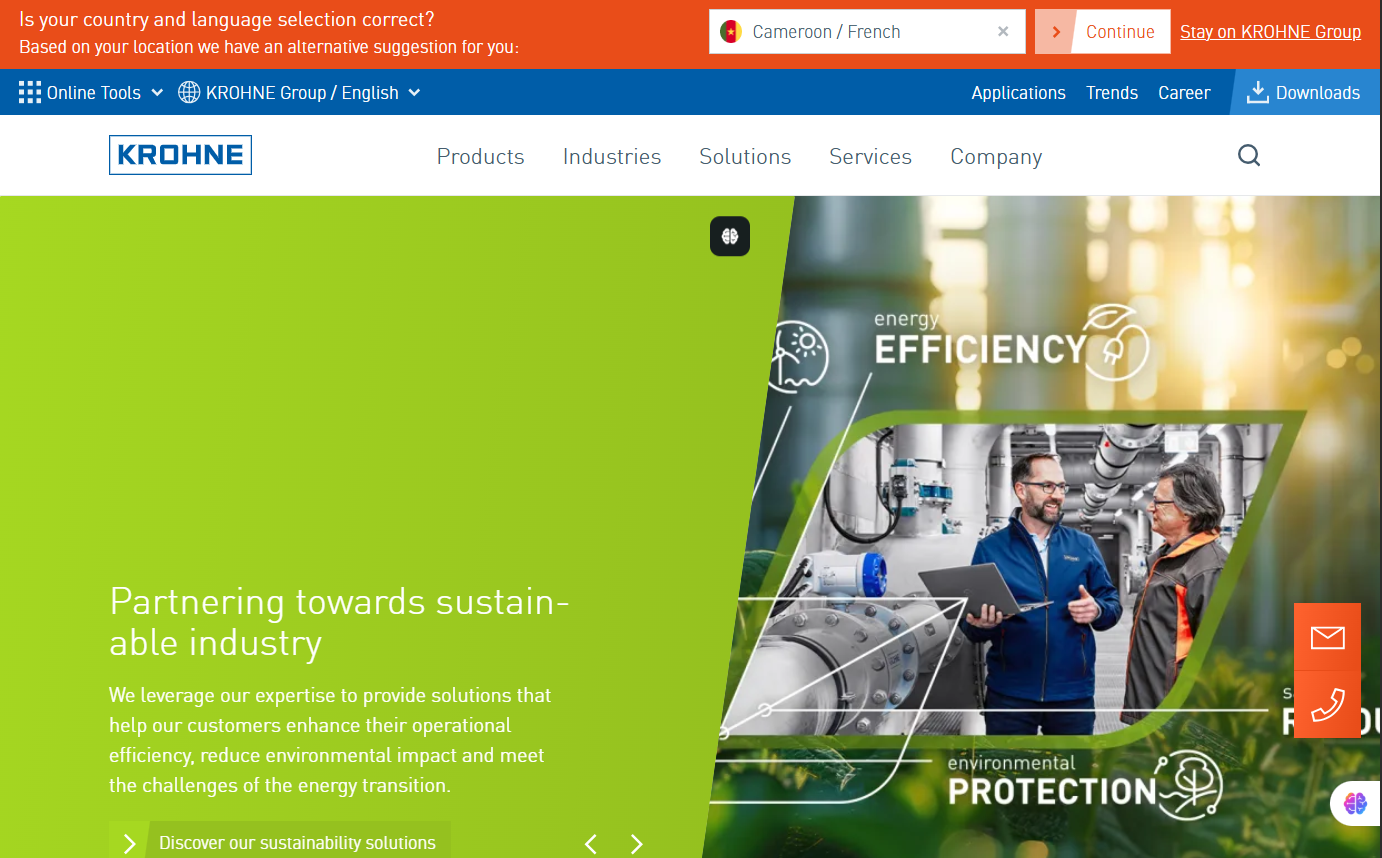Go to the previous carousel slide
This screenshot has height=858, width=1382.
tap(591, 844)
